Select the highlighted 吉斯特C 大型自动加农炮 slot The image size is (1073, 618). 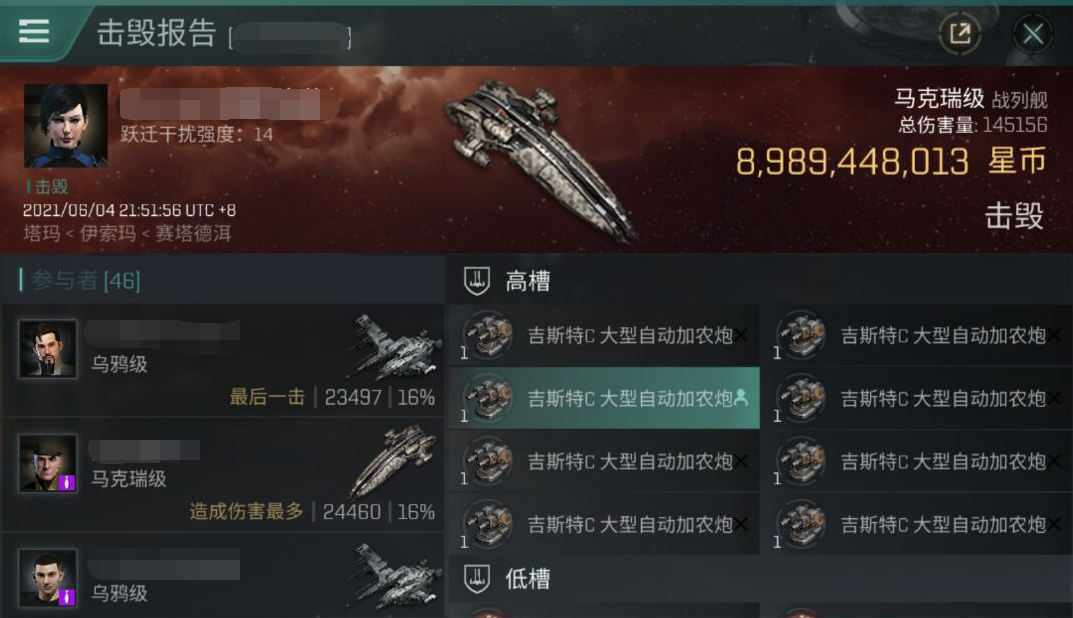pos(604,398)
